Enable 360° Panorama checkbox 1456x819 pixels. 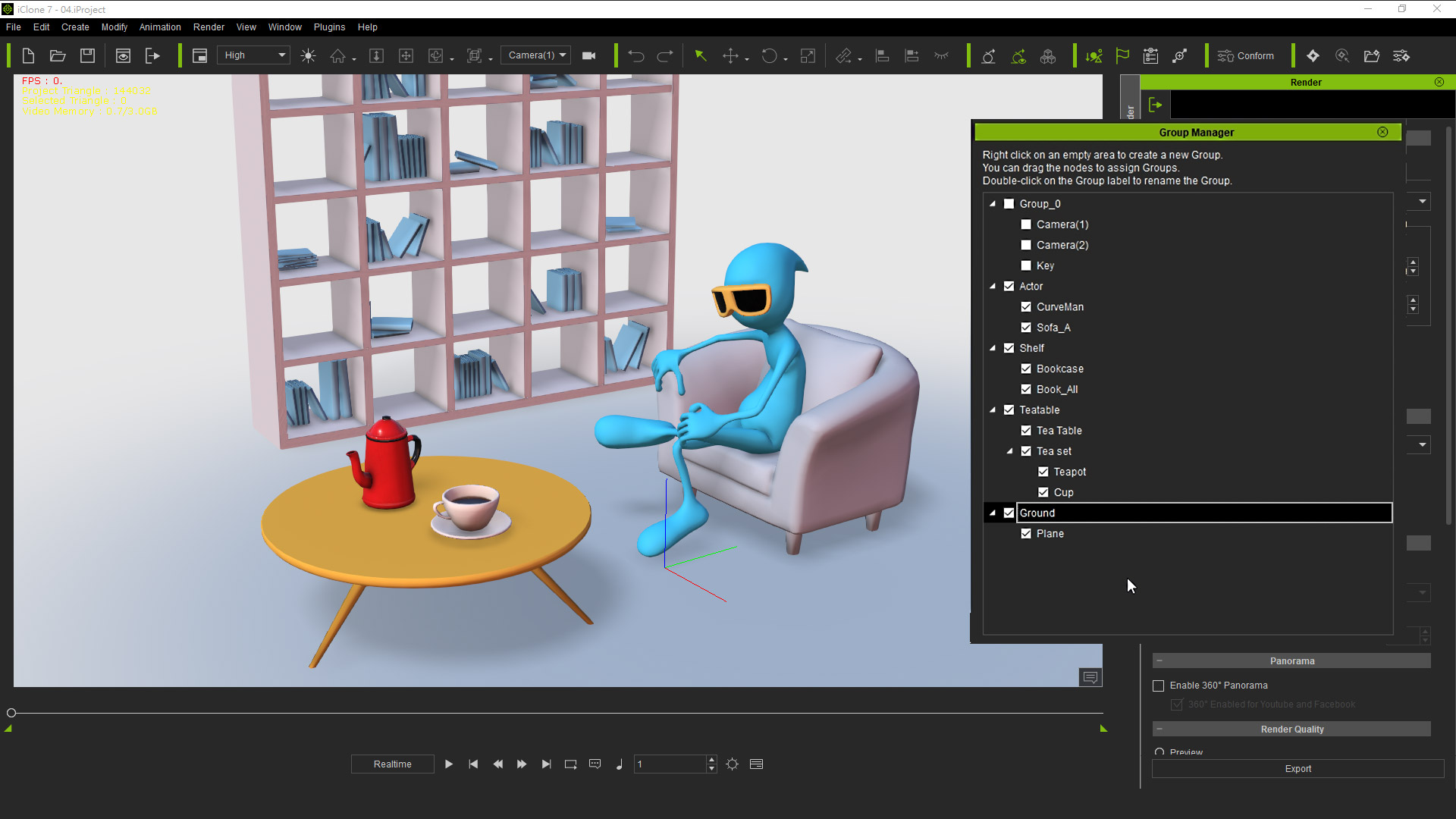pos(1158,686)
